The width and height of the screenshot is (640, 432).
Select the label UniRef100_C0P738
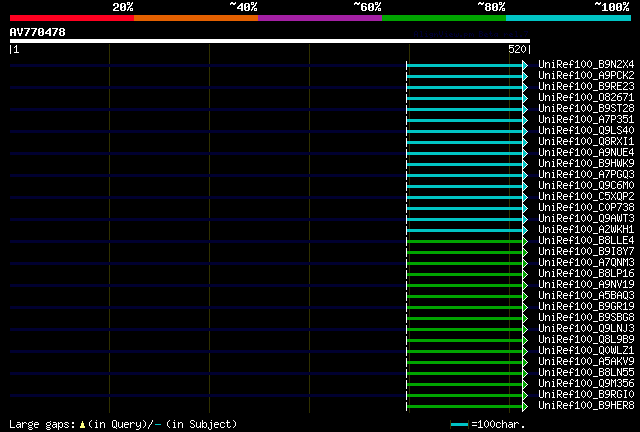[x=586, y=207]
